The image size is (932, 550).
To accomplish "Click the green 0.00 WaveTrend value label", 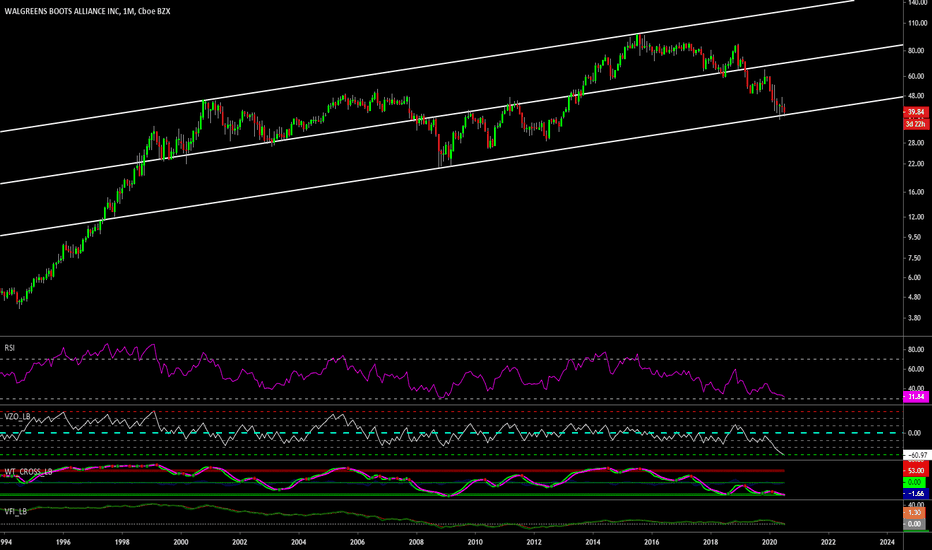I will 914,482.
